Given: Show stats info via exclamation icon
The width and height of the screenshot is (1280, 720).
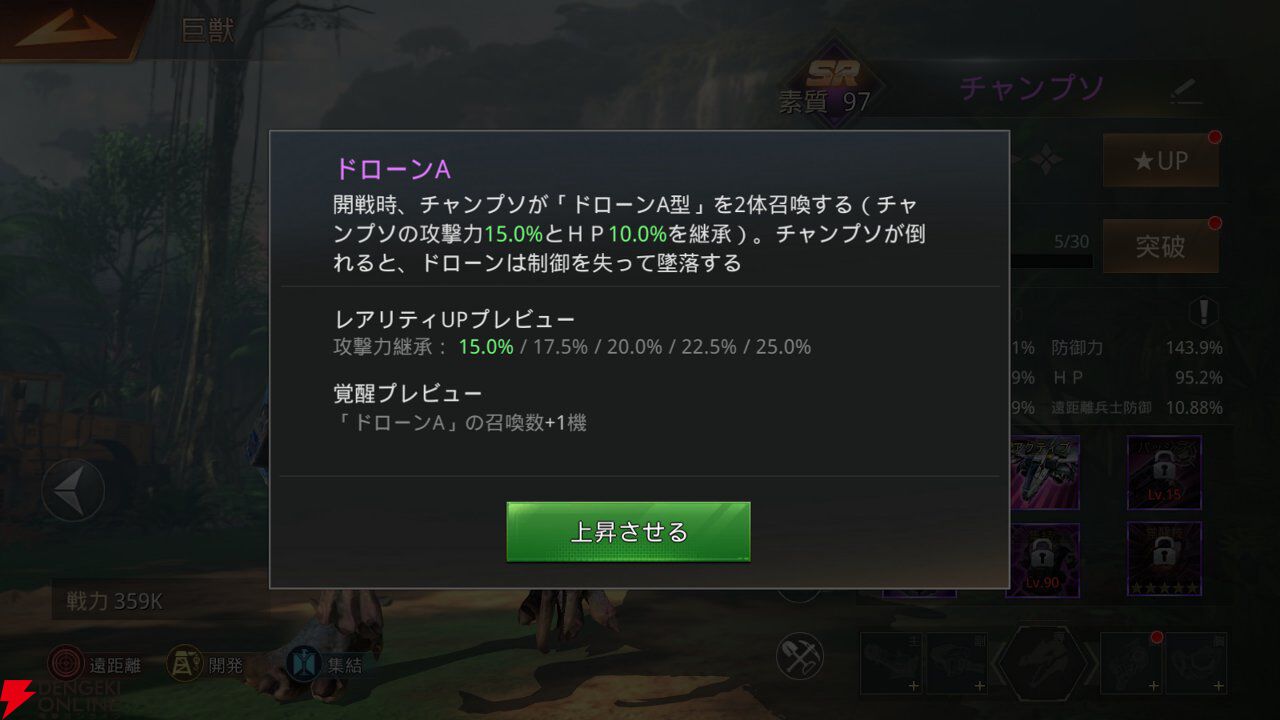Looking at the screenshot, I should [1204, 311].
